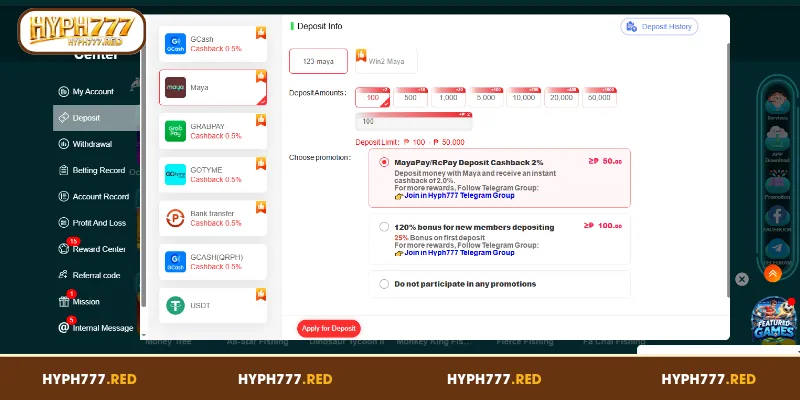Choose GCASH(QRPH) payment method
Viewport: 800px width, 400px height.
(x=213, y=262)
